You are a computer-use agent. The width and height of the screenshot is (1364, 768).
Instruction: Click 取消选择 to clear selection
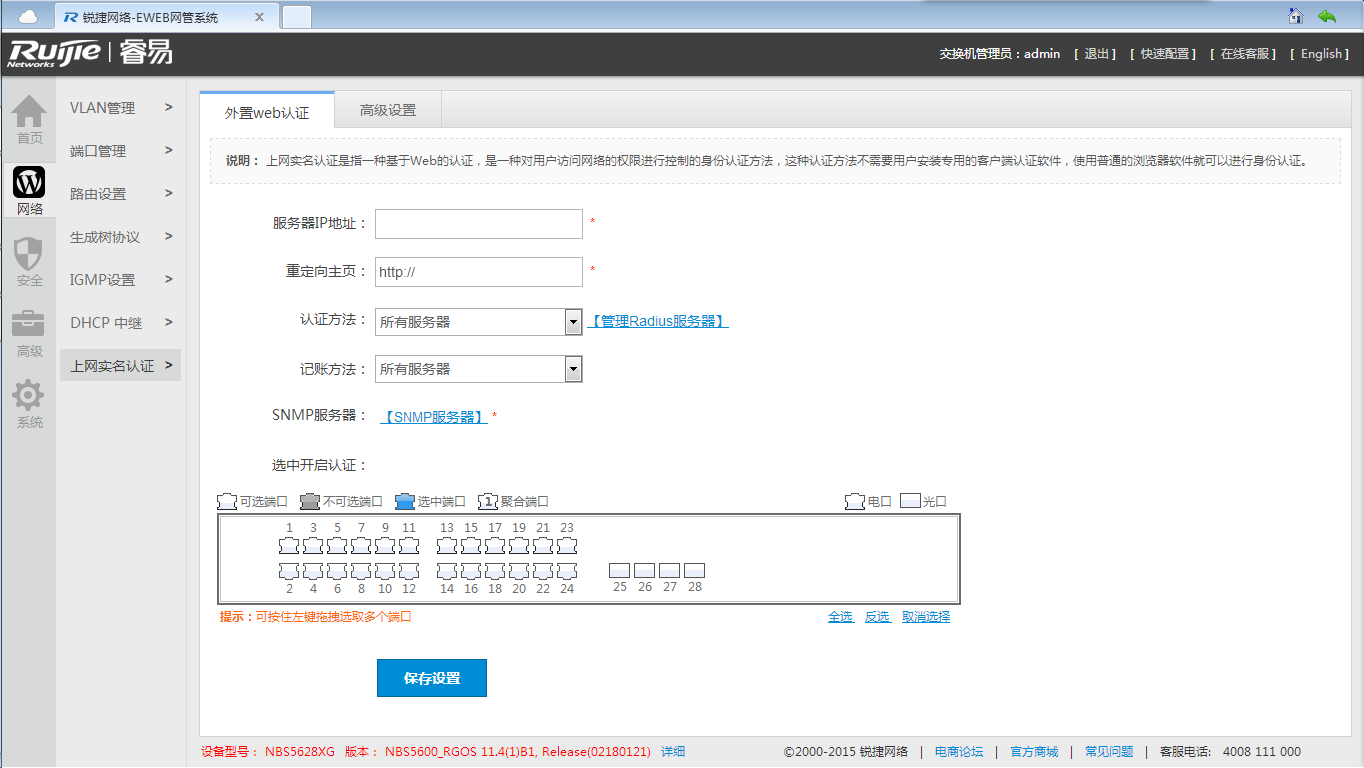click(926, 617)
